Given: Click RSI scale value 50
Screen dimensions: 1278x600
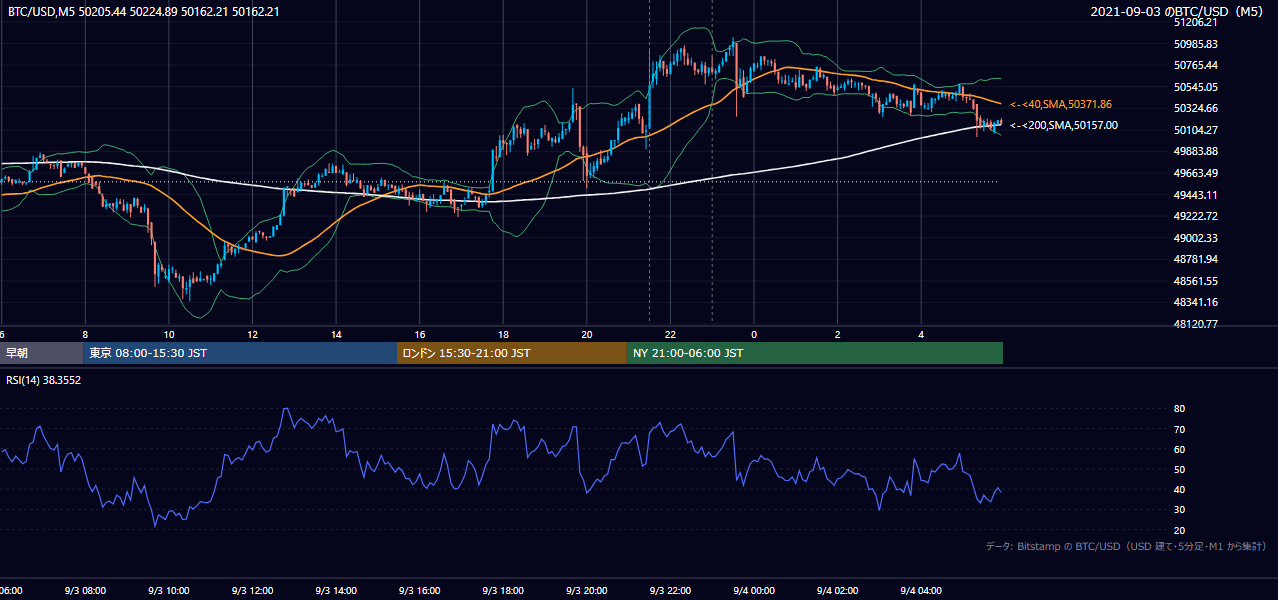Looking at the screenshot, I should (x=1179, y=469).
